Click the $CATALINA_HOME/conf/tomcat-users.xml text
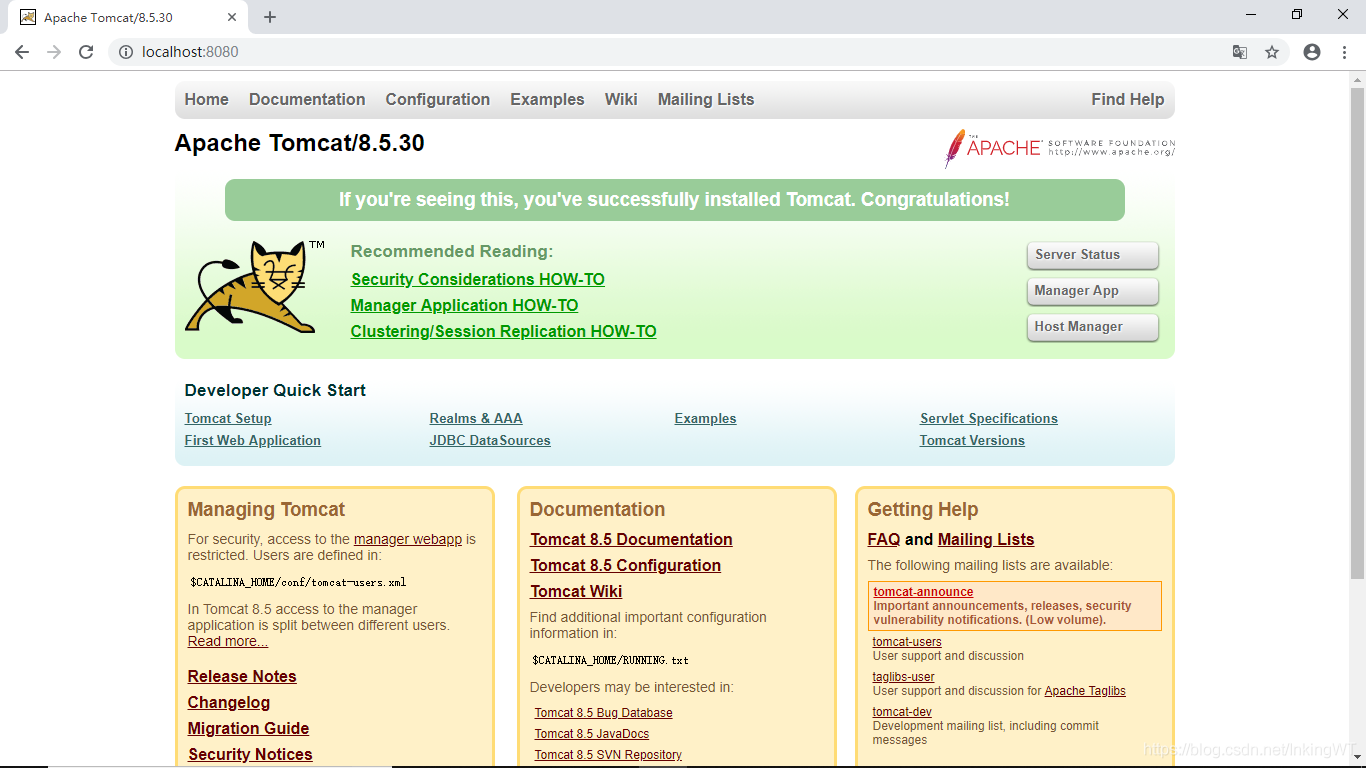Viewport: 1366px width, 768px height. coord(298,582)
